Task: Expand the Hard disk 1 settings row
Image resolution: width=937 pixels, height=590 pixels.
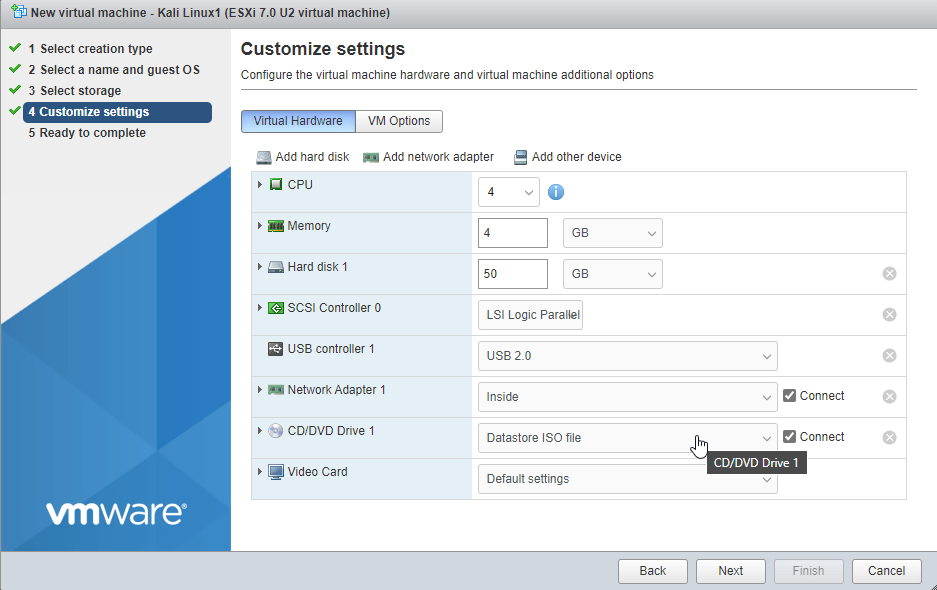Action: pyautogui.click(x=261, y=267)
